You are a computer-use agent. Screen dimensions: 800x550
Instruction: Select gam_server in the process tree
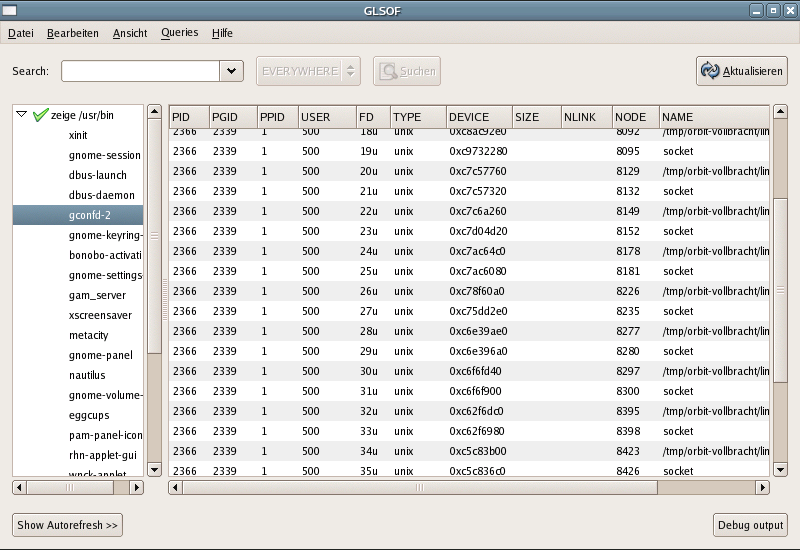coord(97,295)
